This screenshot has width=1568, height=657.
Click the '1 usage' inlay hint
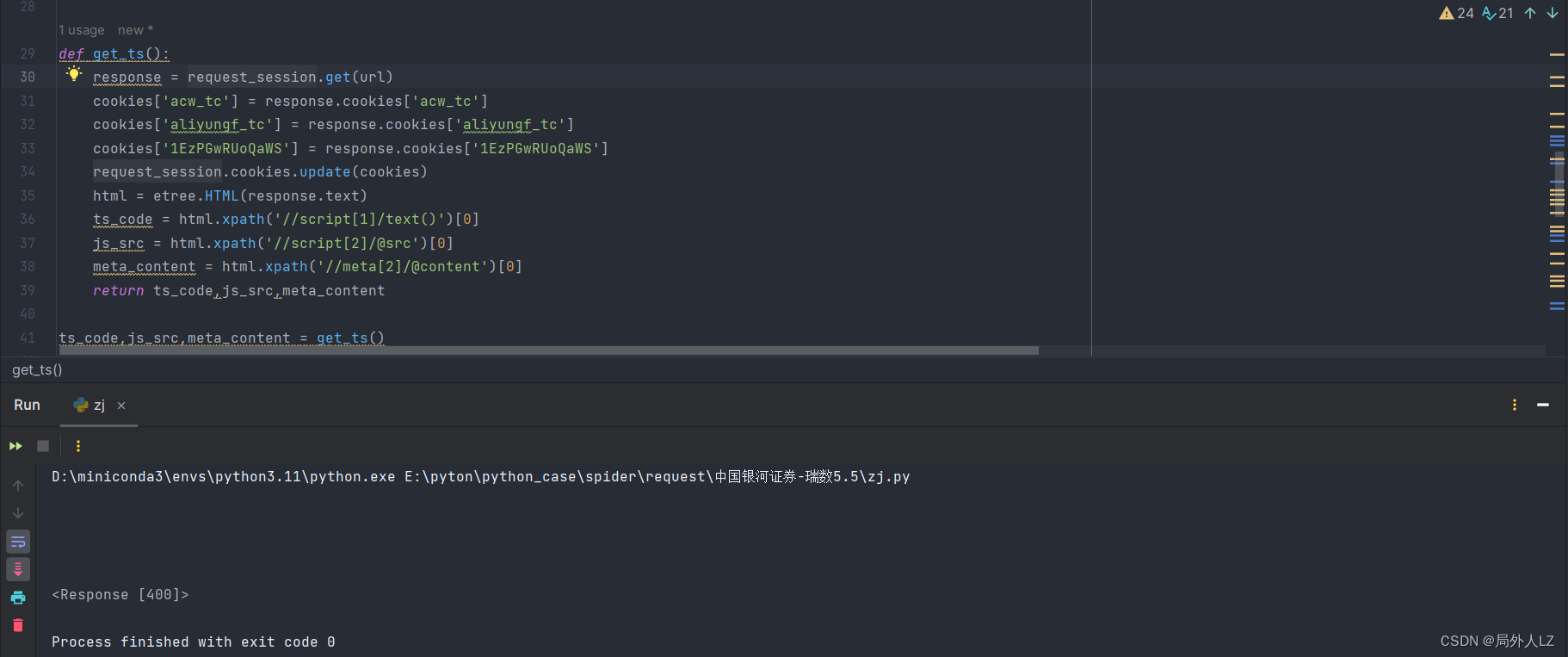[82, 30]
